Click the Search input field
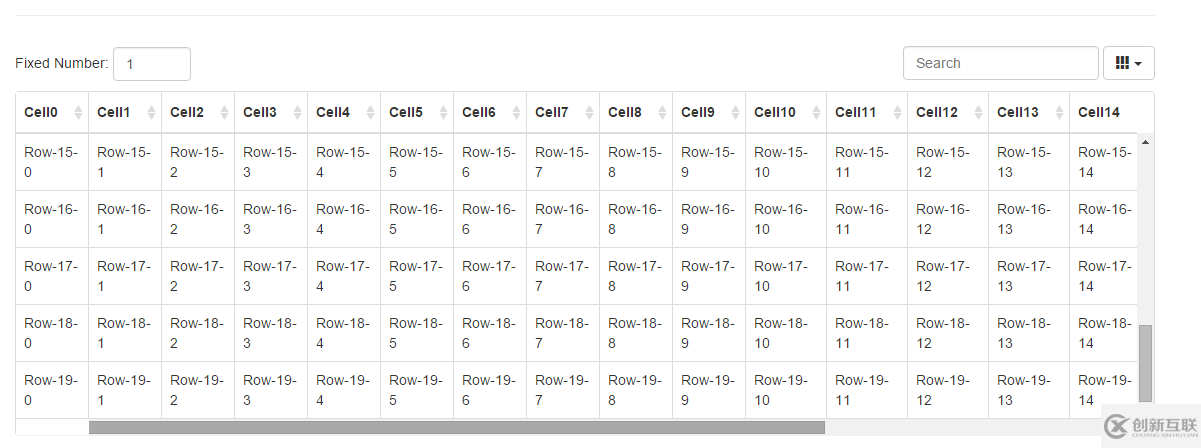The width and height of the screenshot is (1201, 448). point(1001,63)
